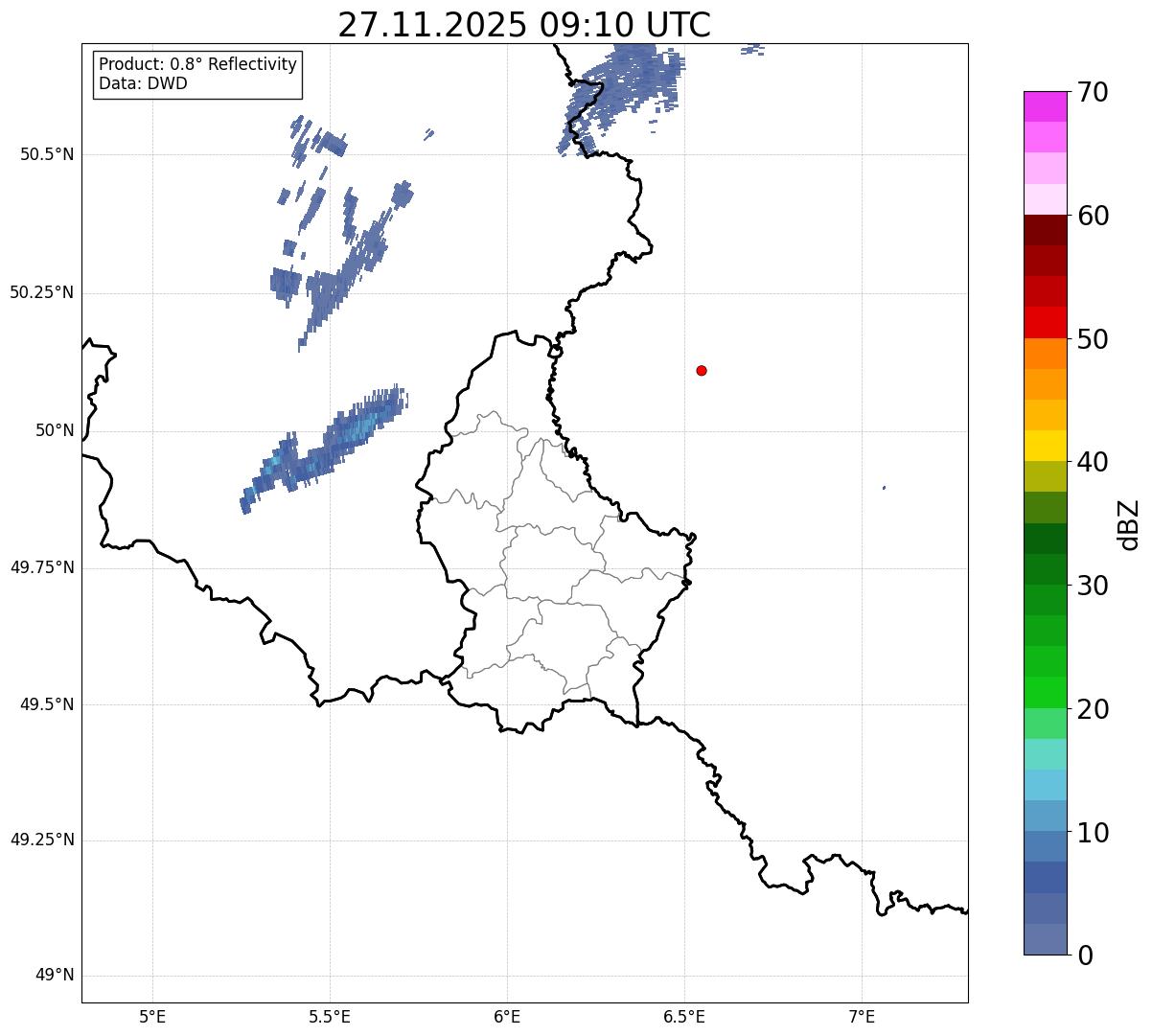
Task: Click the 49°N latitude label
Action: (x=55, y=976)
